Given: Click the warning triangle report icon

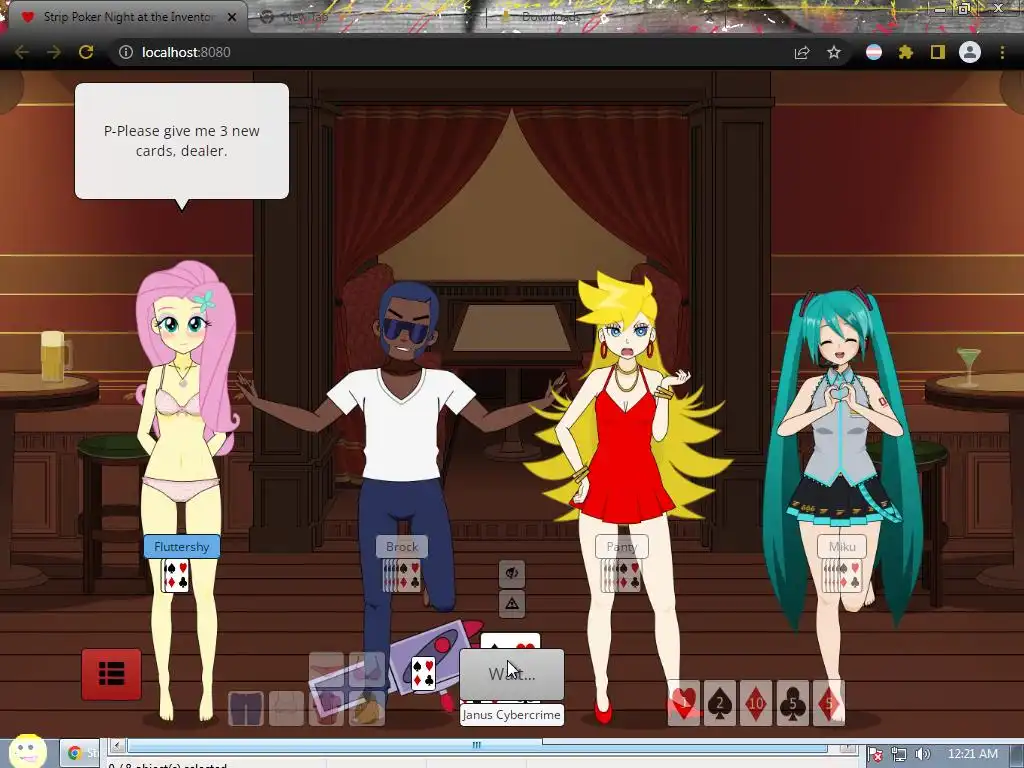Looking at the screenshot, I should (x=512, y=603).
